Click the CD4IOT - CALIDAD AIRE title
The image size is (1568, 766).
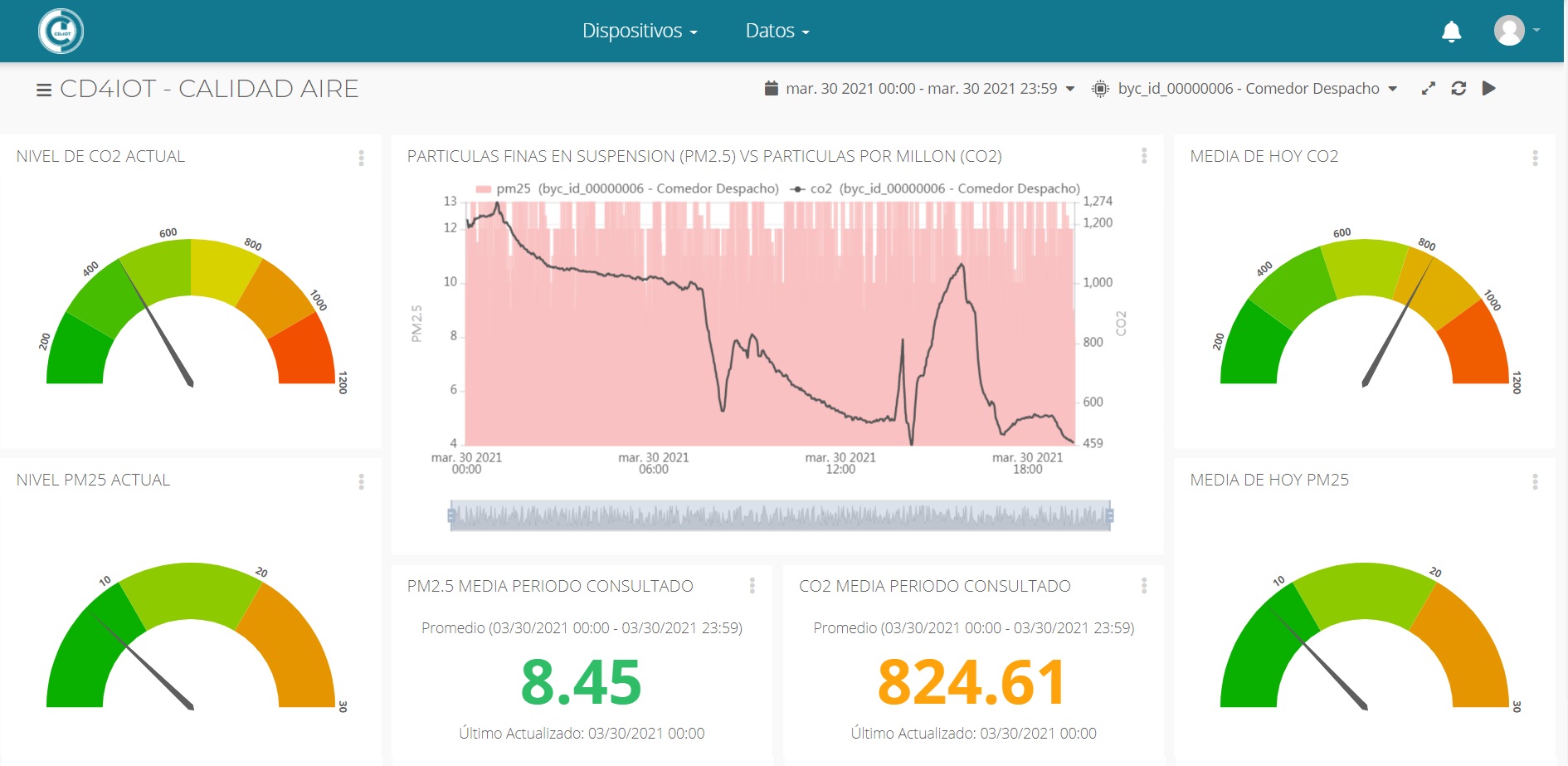pyautogui.click(x=209, y=89)
